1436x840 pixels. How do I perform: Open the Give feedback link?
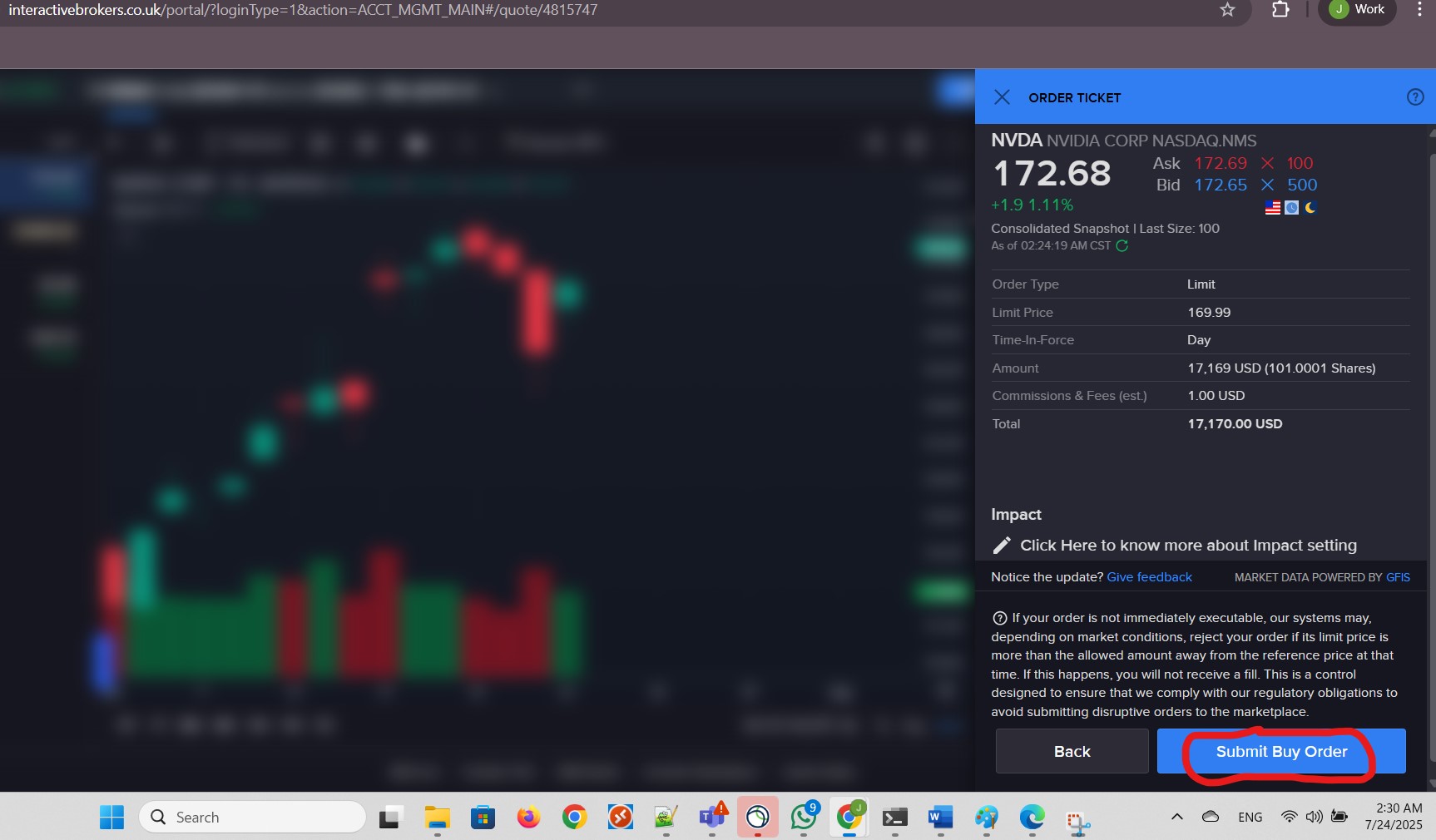click(1149, 577)
